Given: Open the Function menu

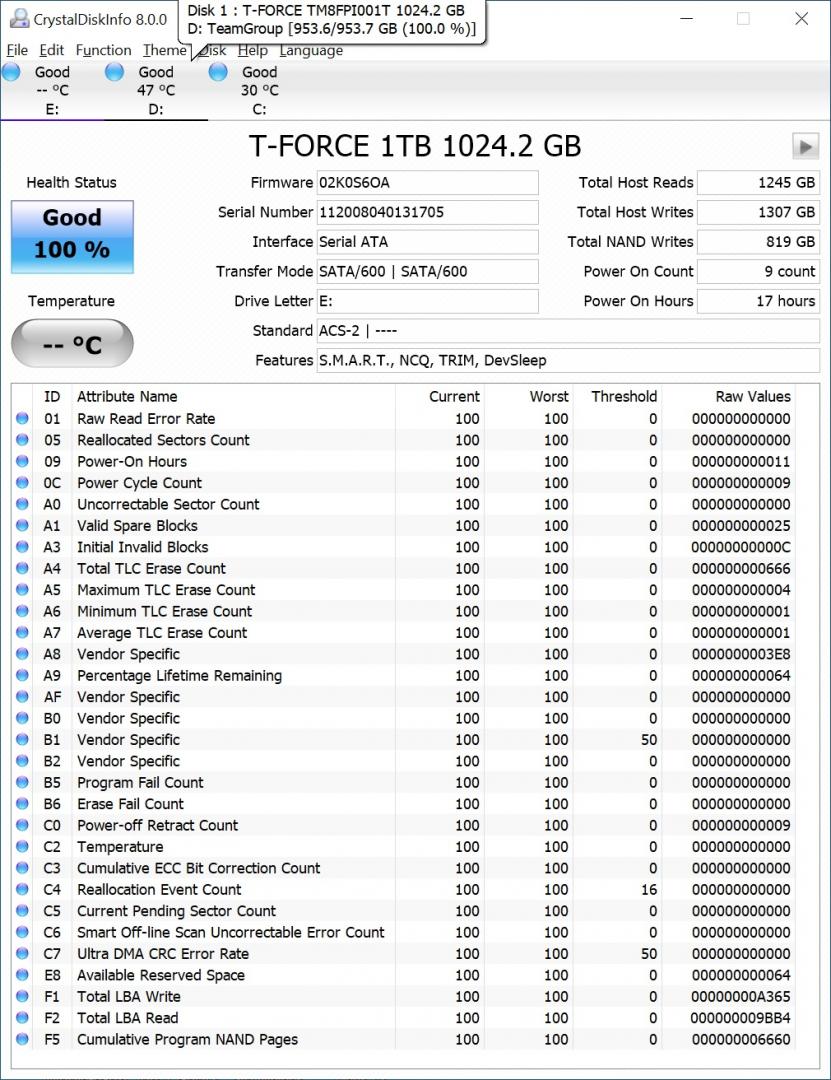Looking at the screenshot, I should tap(103, 50).
